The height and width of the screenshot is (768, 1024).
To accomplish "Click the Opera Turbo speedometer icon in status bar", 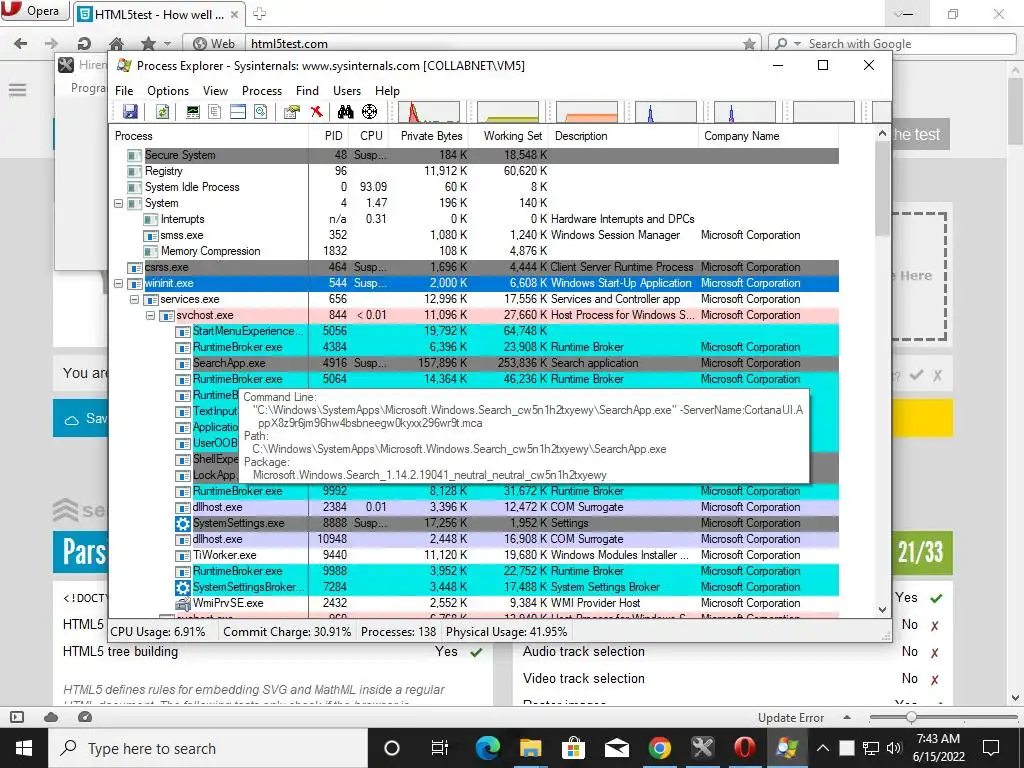I will tap(84, 717).
